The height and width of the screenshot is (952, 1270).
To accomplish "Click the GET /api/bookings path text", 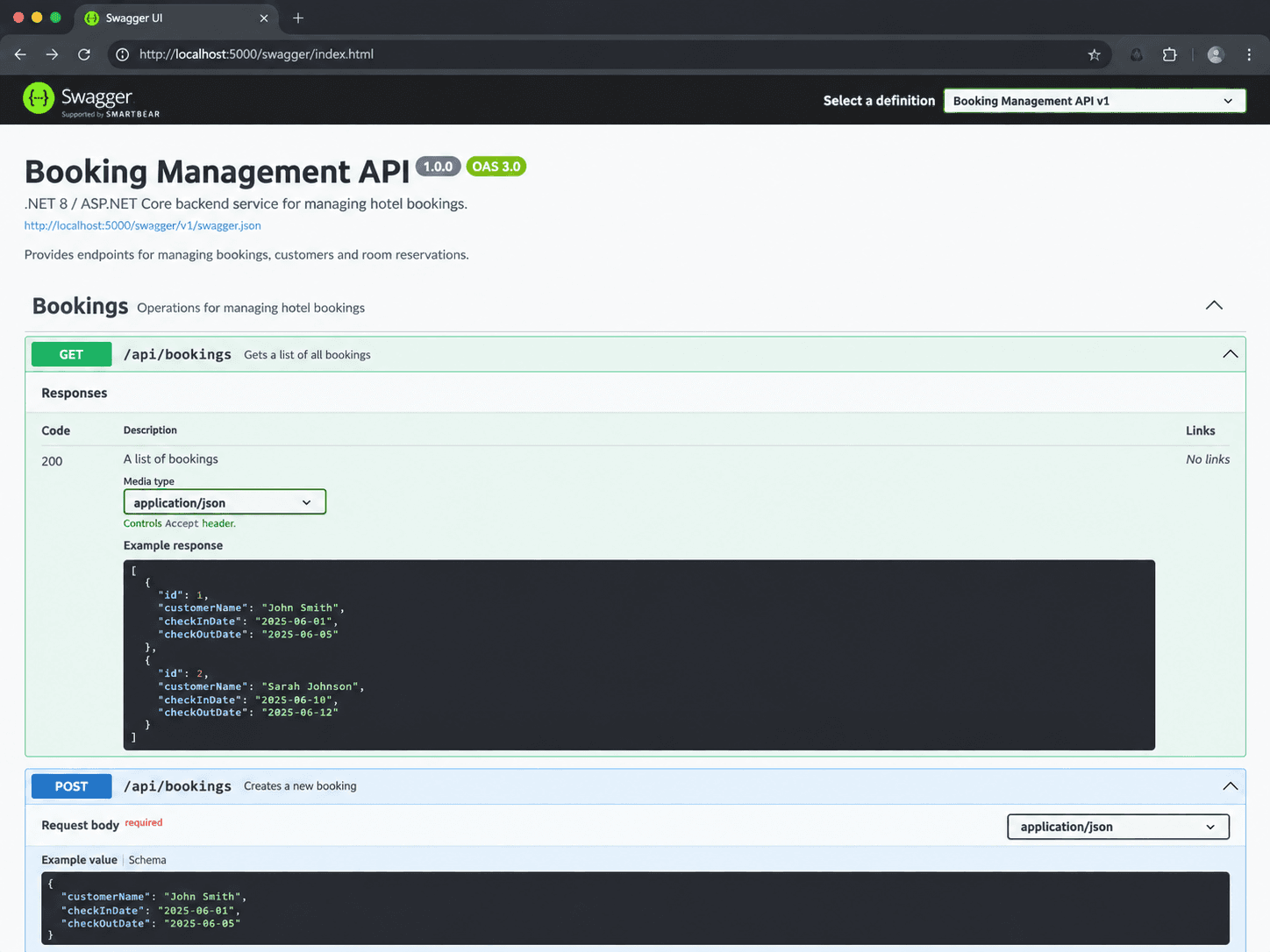I will tap(177, 354).
